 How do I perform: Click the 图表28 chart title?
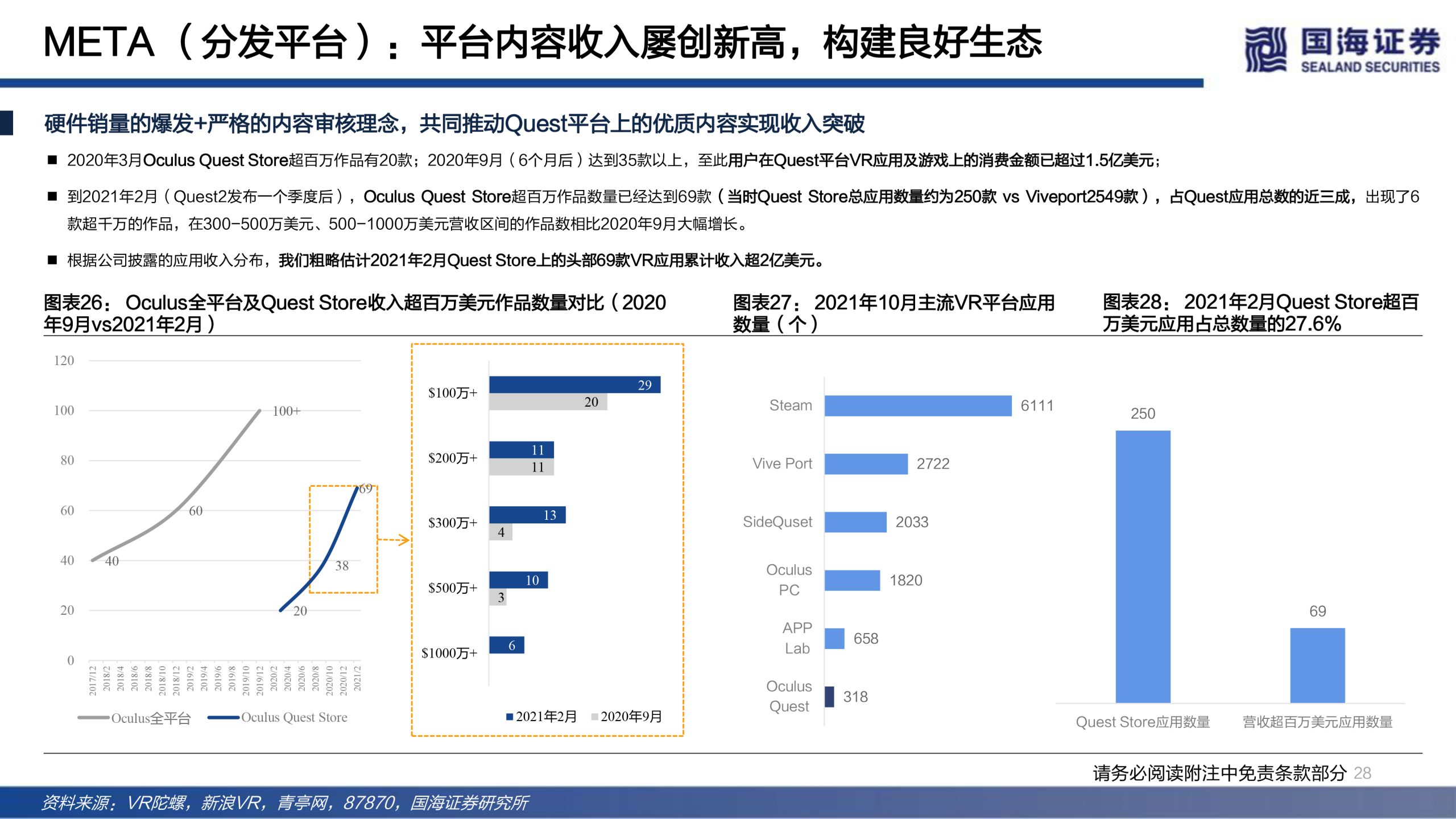click(1261, 313)
